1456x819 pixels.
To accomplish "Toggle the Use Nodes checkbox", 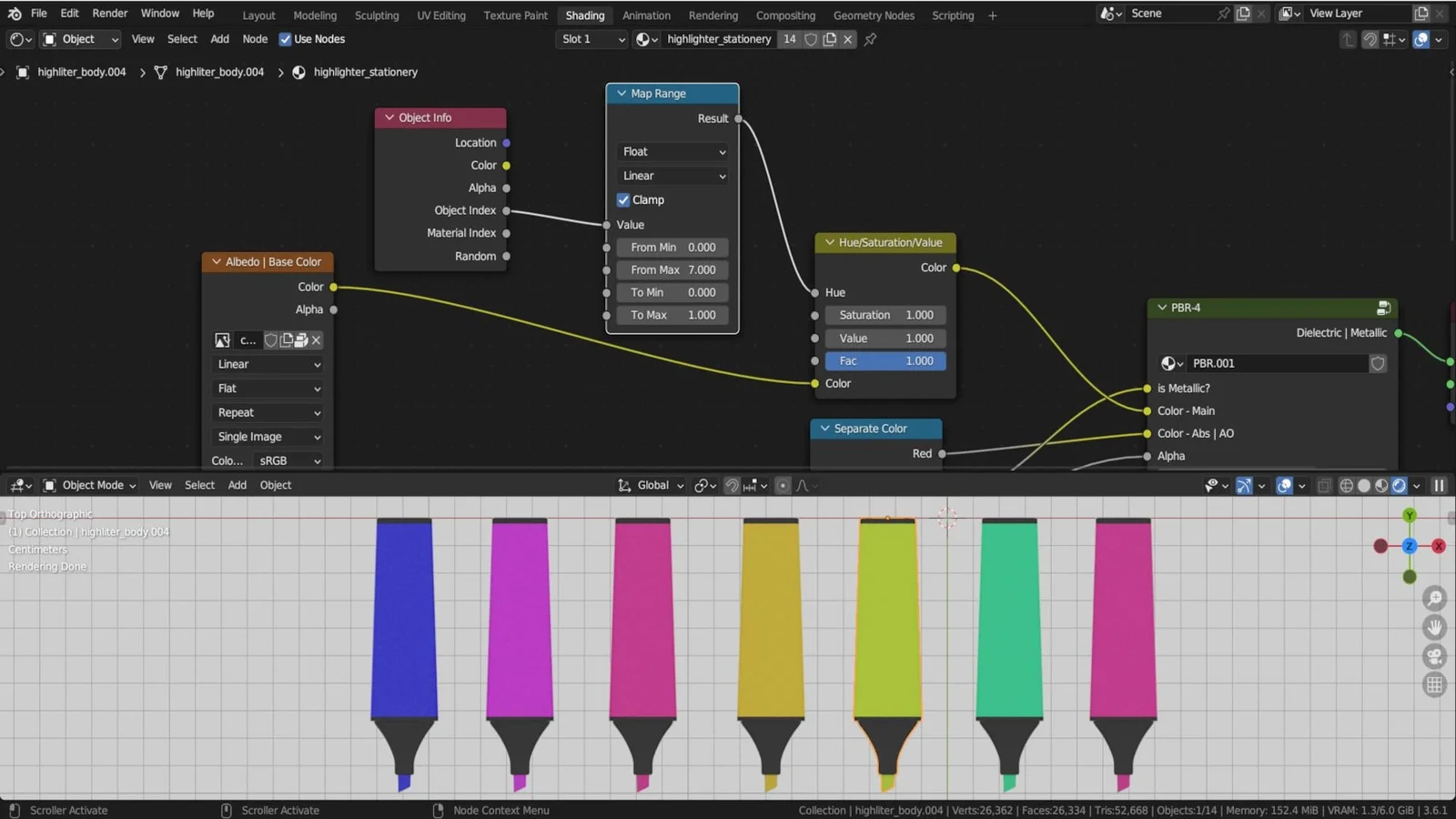I will (x=285, y=39).
